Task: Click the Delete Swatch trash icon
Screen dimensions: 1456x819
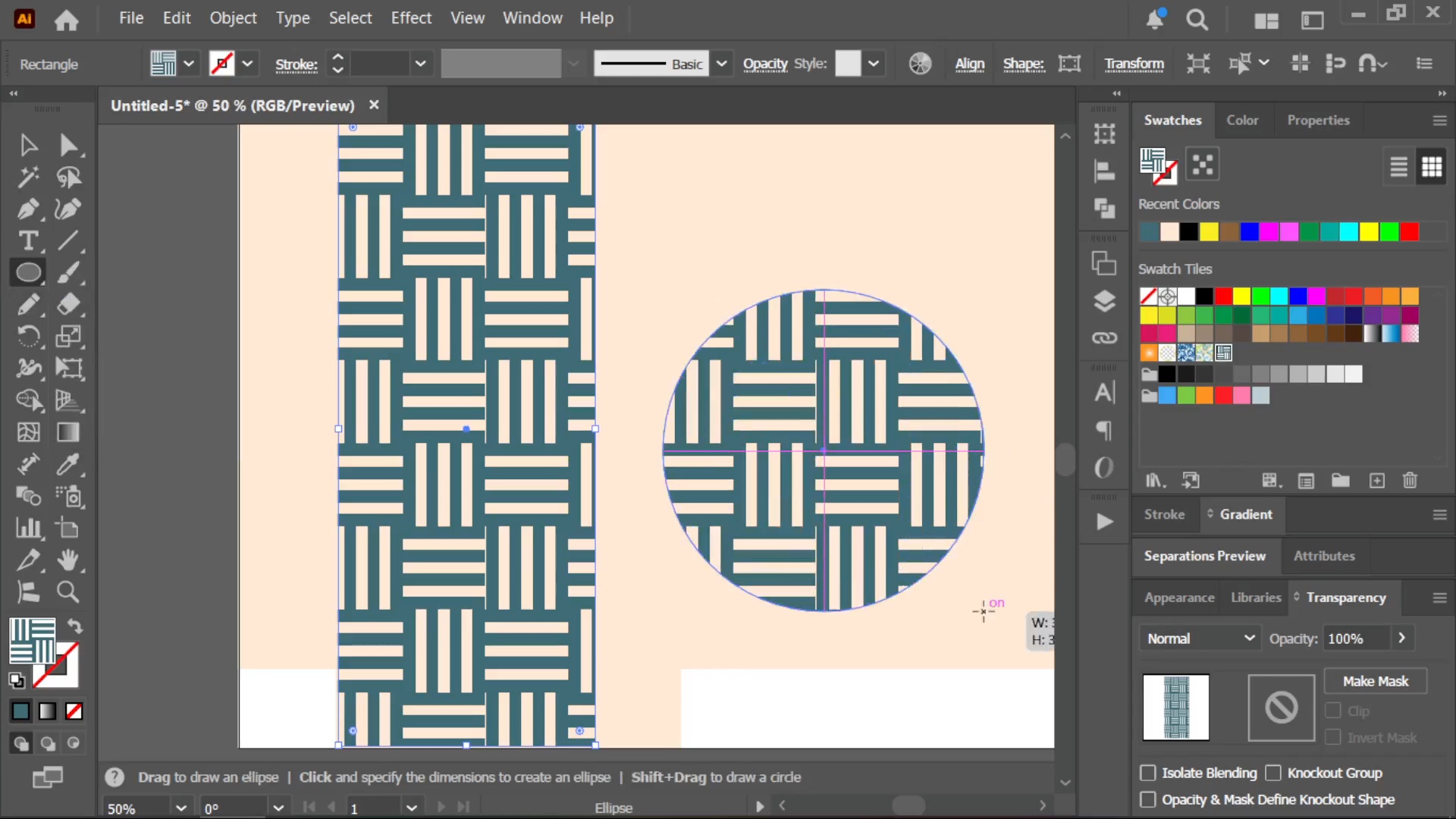Action: [x=1410, y=480]
